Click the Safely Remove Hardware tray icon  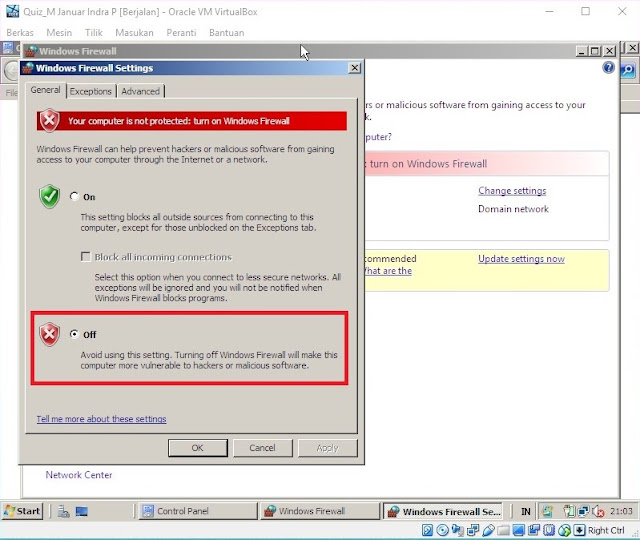(569, 511)
